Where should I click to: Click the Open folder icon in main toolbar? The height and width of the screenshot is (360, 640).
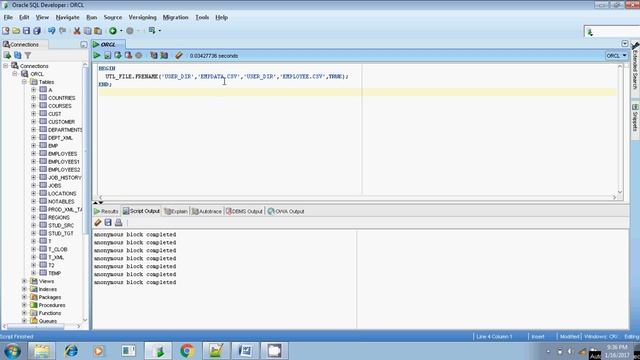tap(16, 31)
